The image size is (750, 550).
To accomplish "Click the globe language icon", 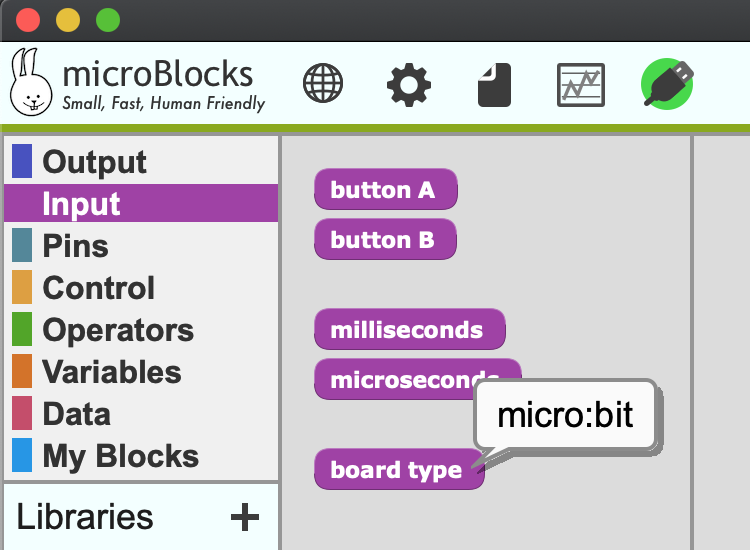I will point(323,84).
